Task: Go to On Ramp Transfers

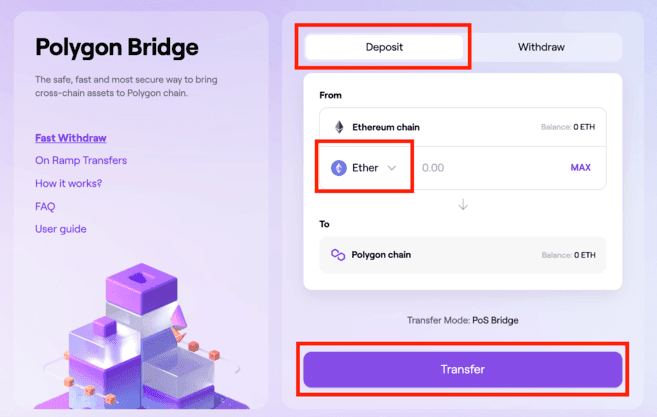Action: (81, 160)
